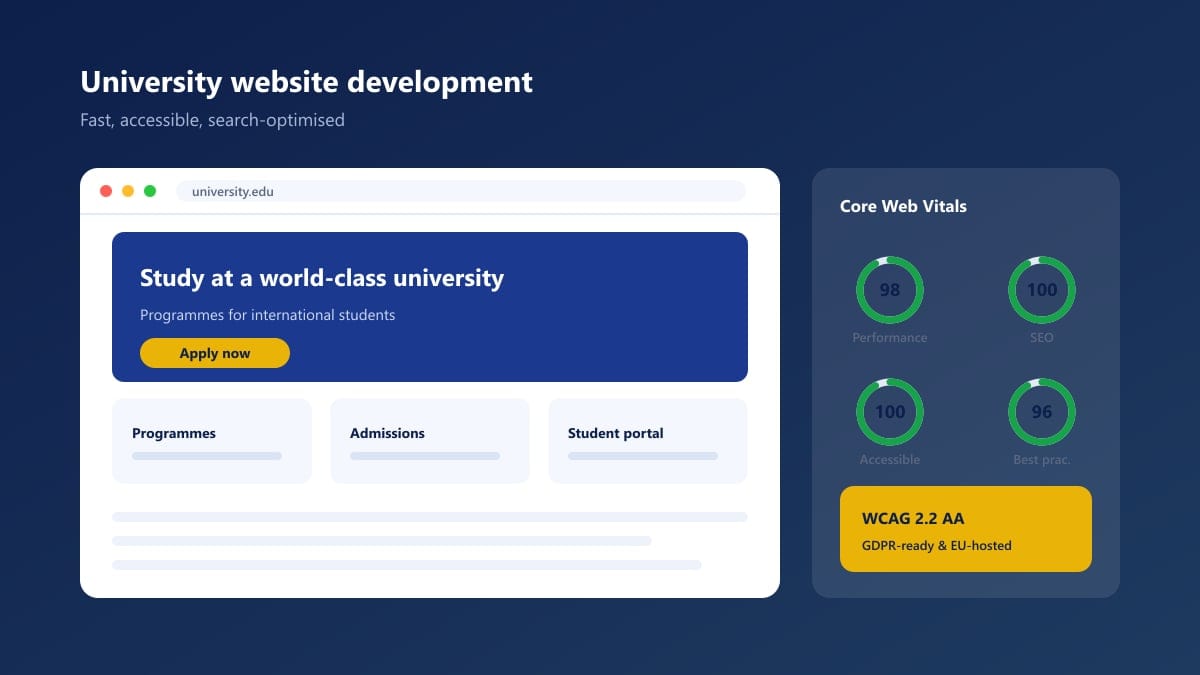The image size is (1200, 675).
Task: Click the 'Study at a world-class university' headline
Action: [x=322, y=278]
